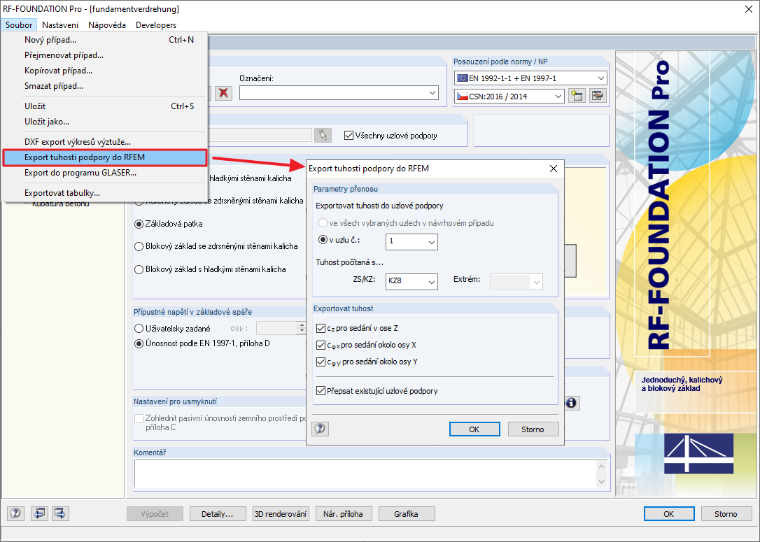Click the Grafika button
Image resolution: width=760 pixels, height=542 pixels.
[406, 514]
